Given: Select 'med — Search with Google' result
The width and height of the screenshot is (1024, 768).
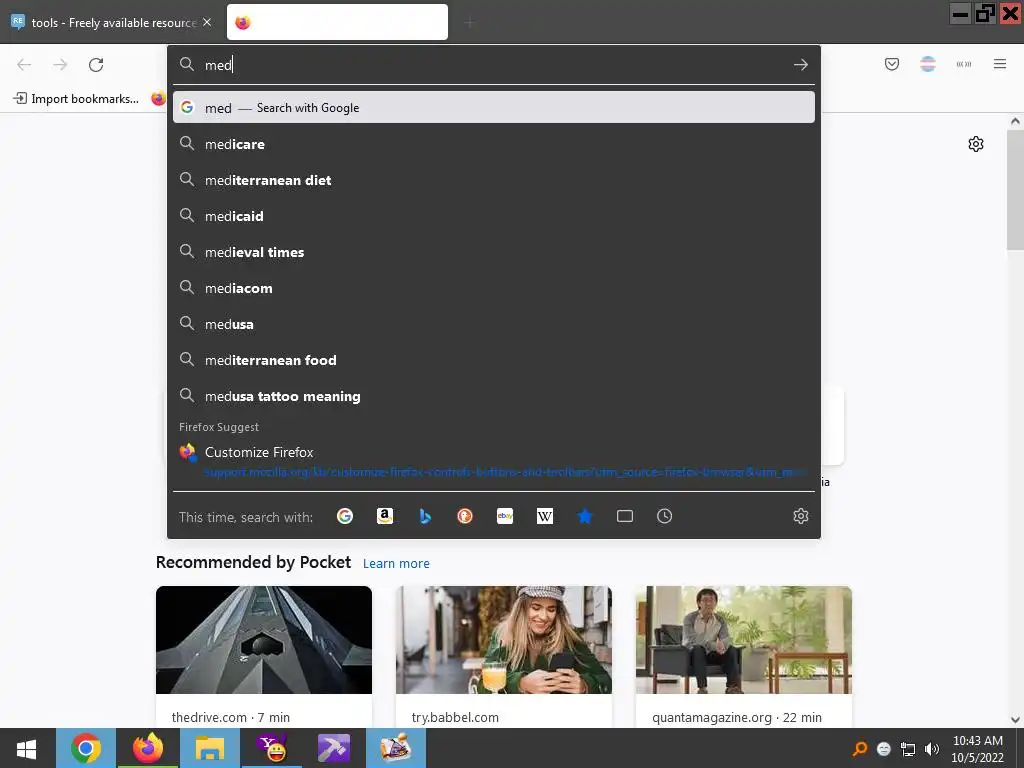Looking at the screenshot, I should click(x=494, y=108).
